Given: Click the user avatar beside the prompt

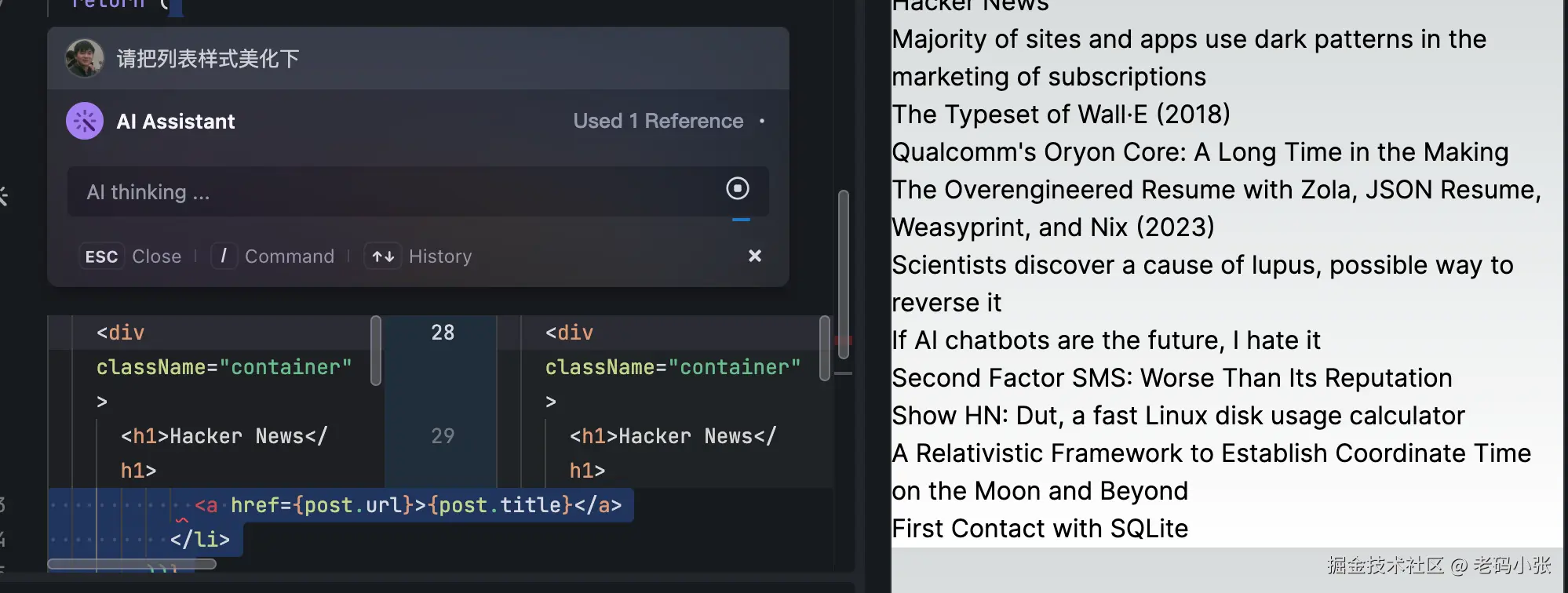Looking at the screenshot, I should (x=85, y=59).
